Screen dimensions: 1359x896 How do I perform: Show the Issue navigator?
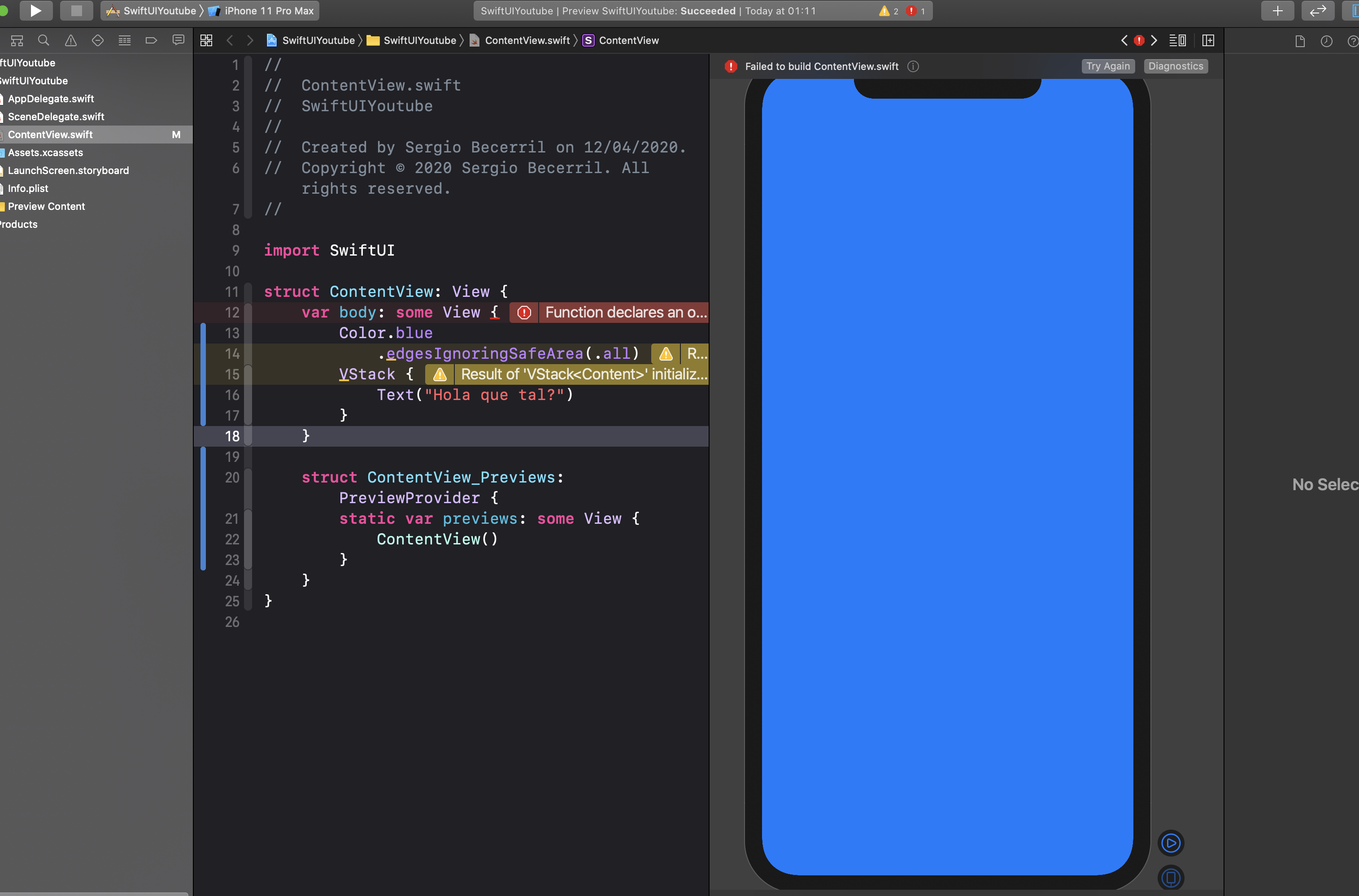70,40
